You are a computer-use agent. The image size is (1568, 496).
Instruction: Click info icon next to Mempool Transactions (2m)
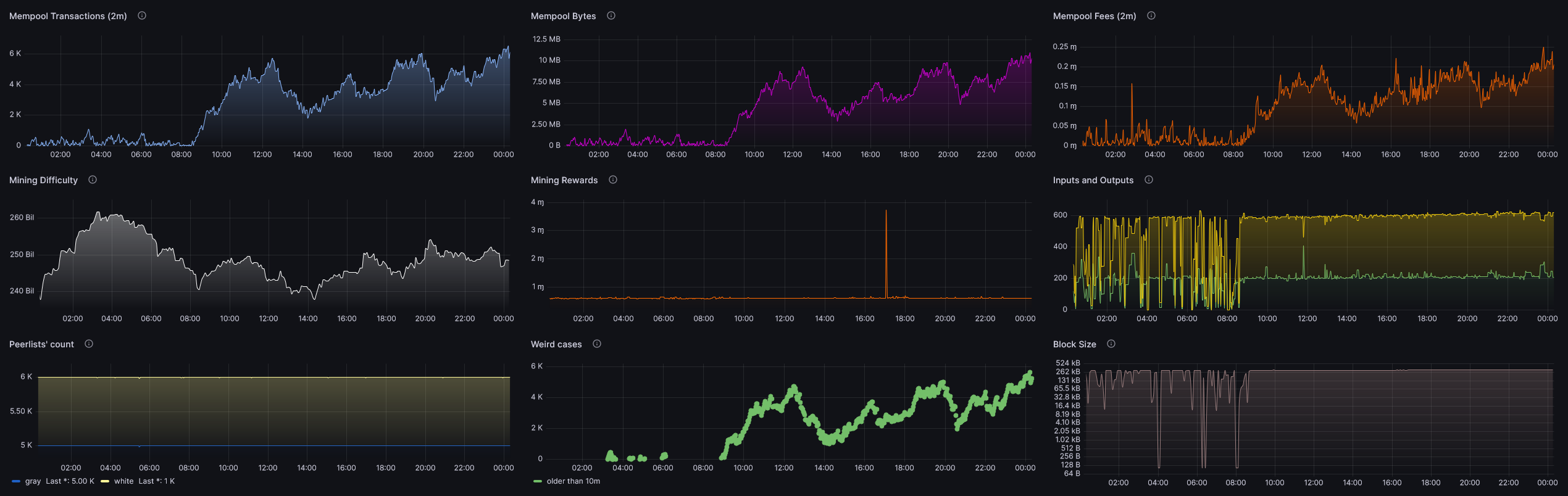click(x=142, y=15)
